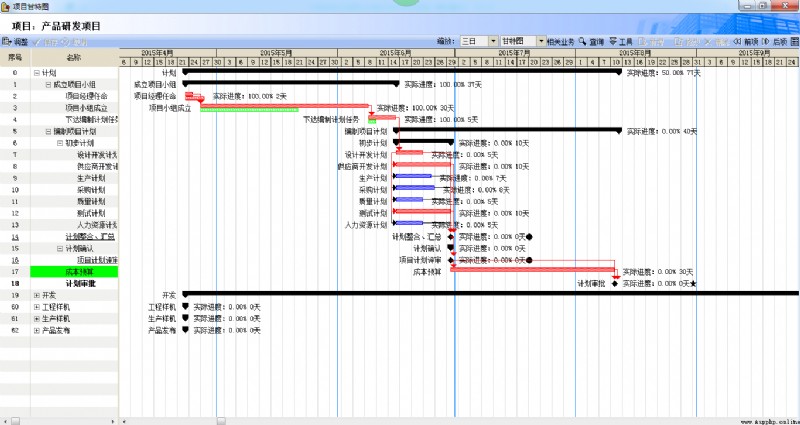Expand the 产品发布 tree node
This screenshot has width=800, height=425.
[x=36, y=331]
